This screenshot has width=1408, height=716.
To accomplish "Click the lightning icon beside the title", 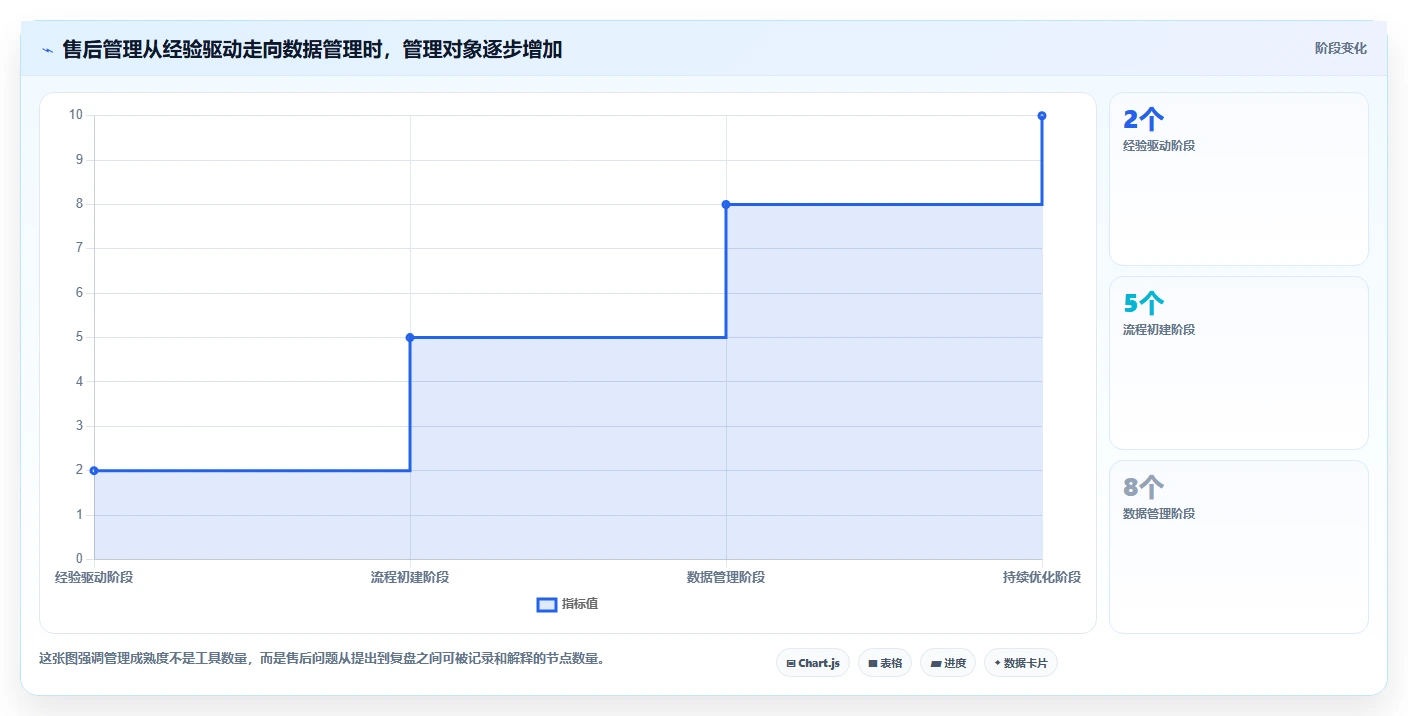I will pos(47,50).
